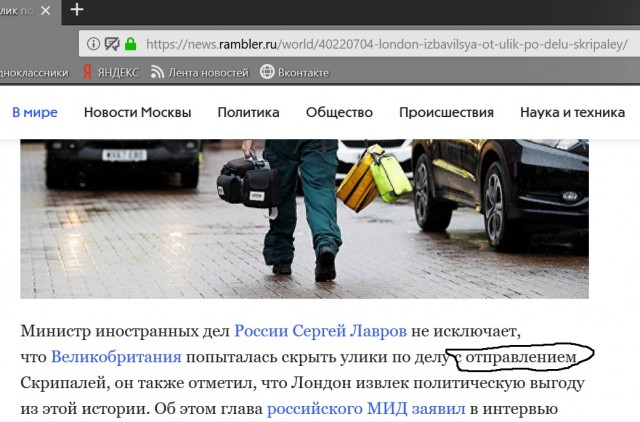Show site information icon in address bar
640x422 pixels.
93,43
